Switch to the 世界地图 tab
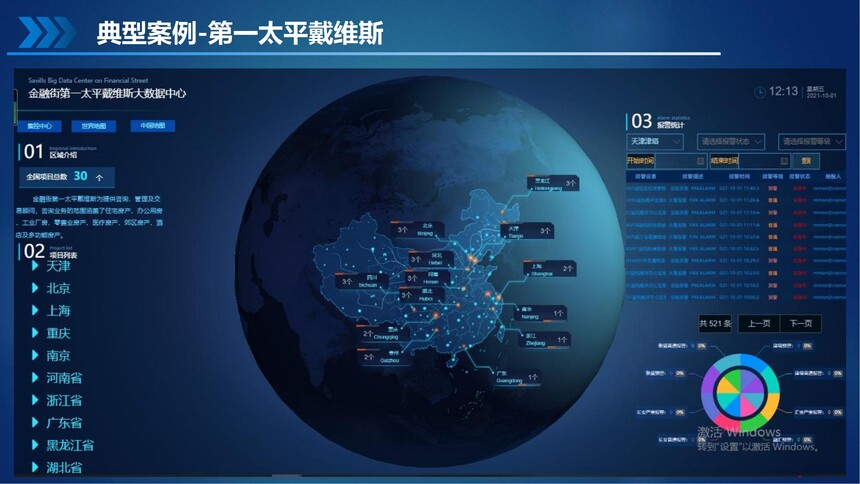 point(93,126)
